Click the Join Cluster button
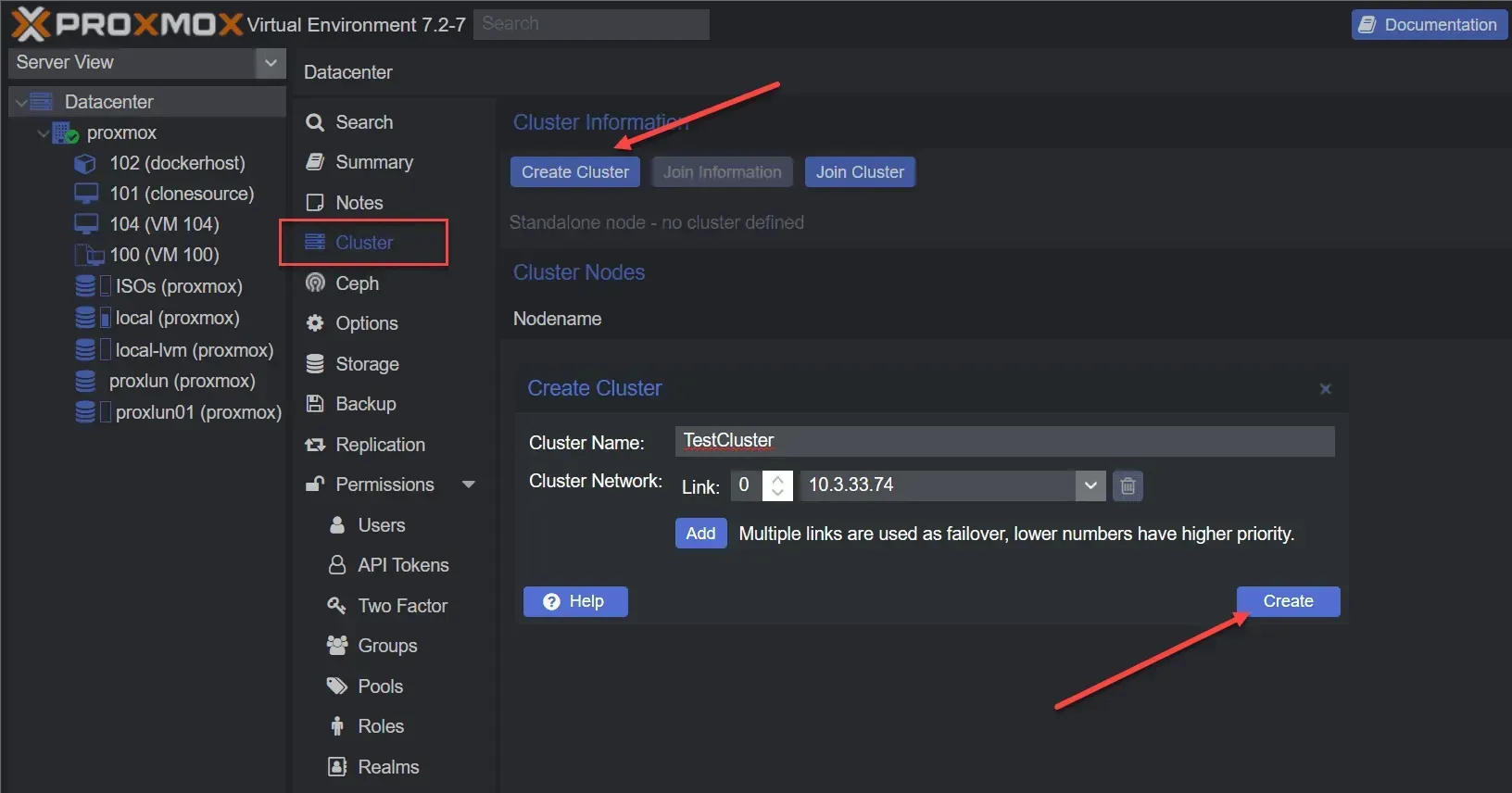This screenshot has width=1512, height=793. tap(860, 172)
